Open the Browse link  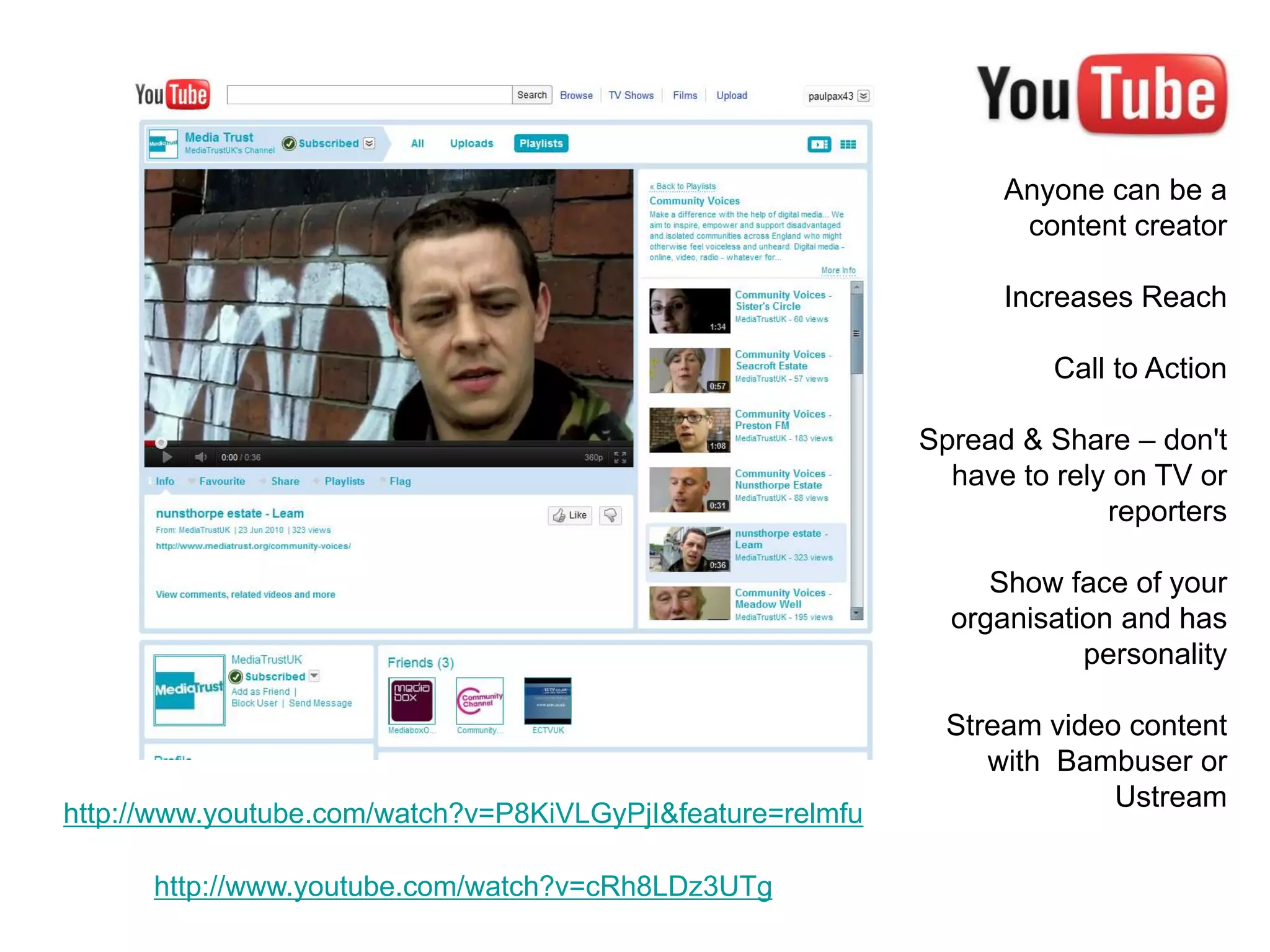pos(576,95)
